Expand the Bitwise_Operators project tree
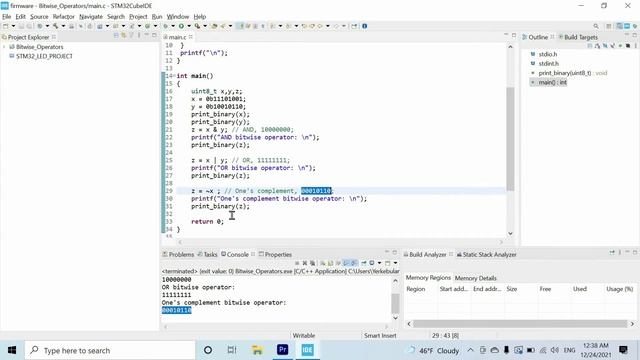 (x=4, y=47)
